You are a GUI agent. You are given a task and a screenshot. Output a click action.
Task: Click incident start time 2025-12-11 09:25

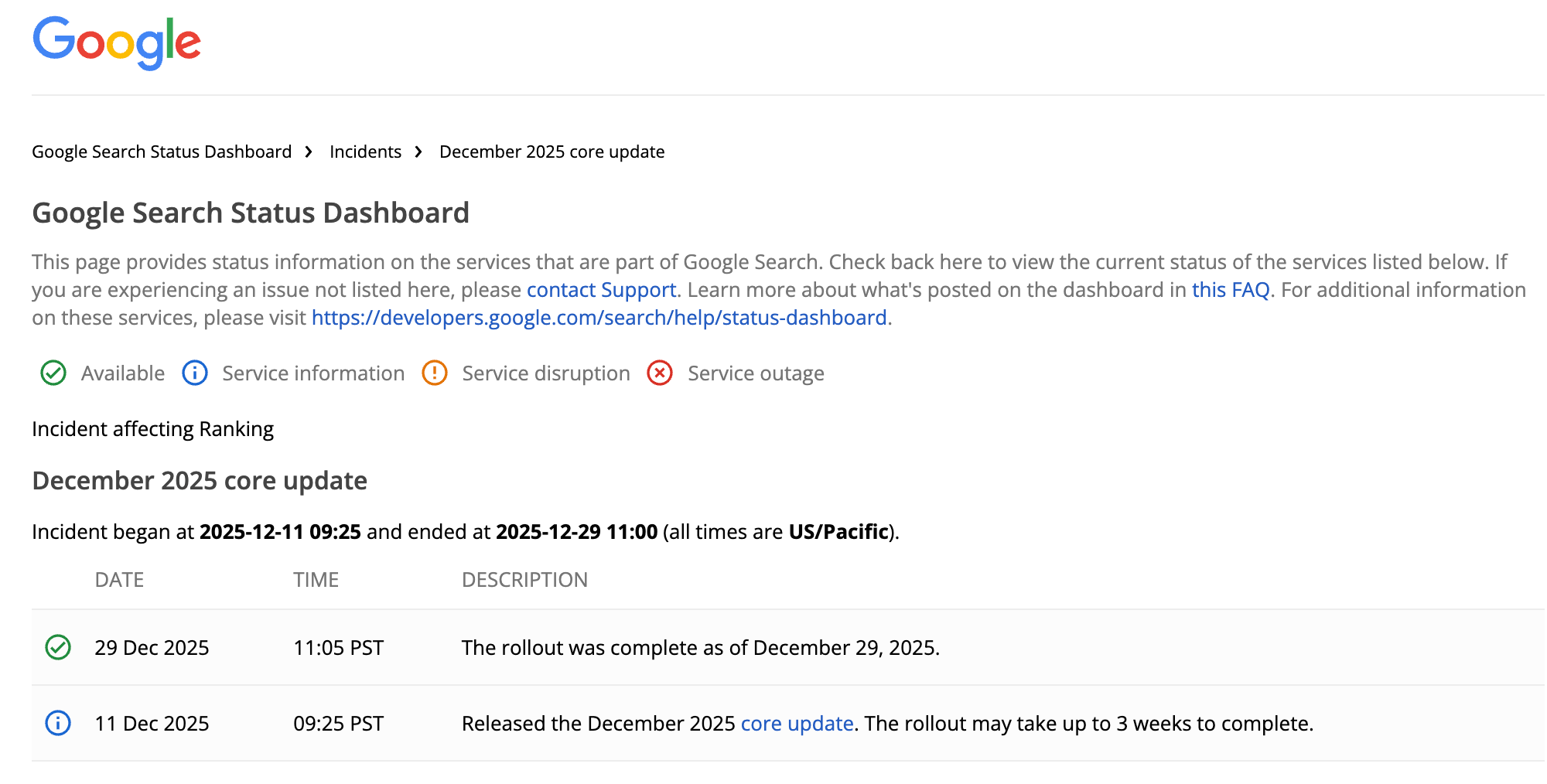click(280, 532)
